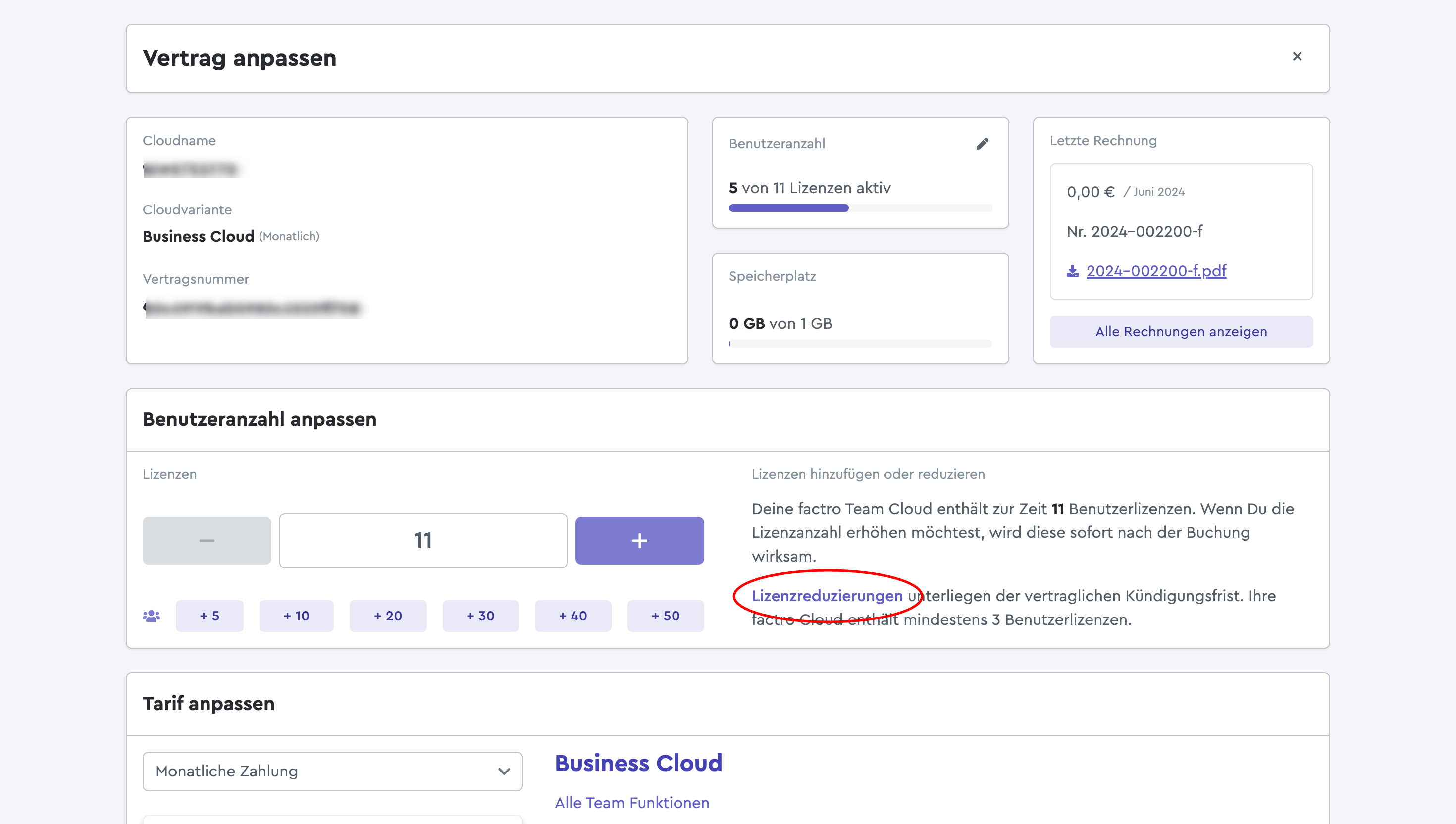
Task: Click the download icon next to the invoice PDF
Action: pyautogui.click(x=1072, y=271)
